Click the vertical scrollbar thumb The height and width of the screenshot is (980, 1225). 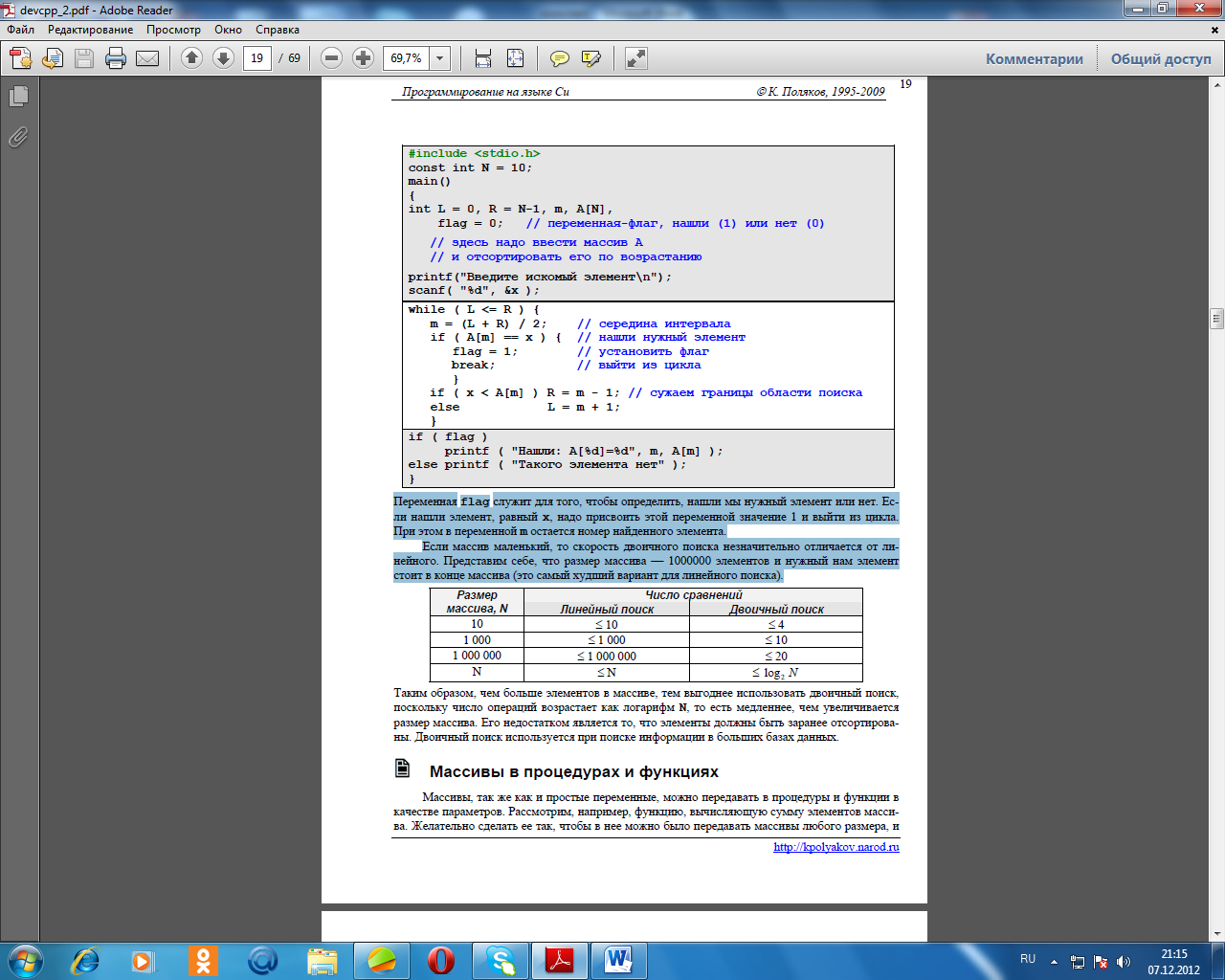coord(1217,319)
